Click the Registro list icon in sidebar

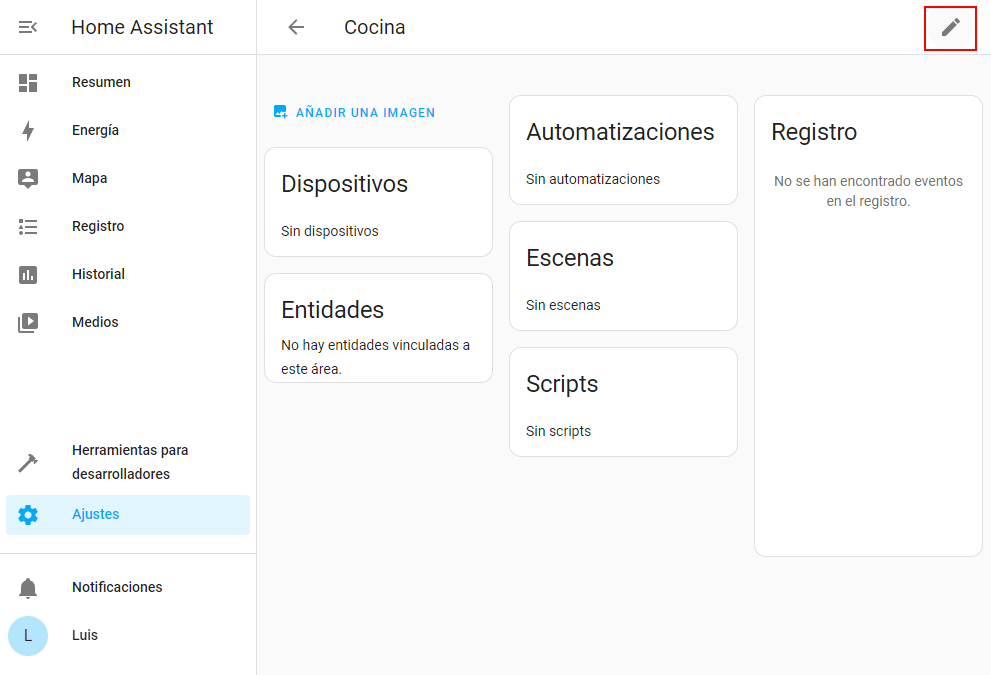point(28,227)
